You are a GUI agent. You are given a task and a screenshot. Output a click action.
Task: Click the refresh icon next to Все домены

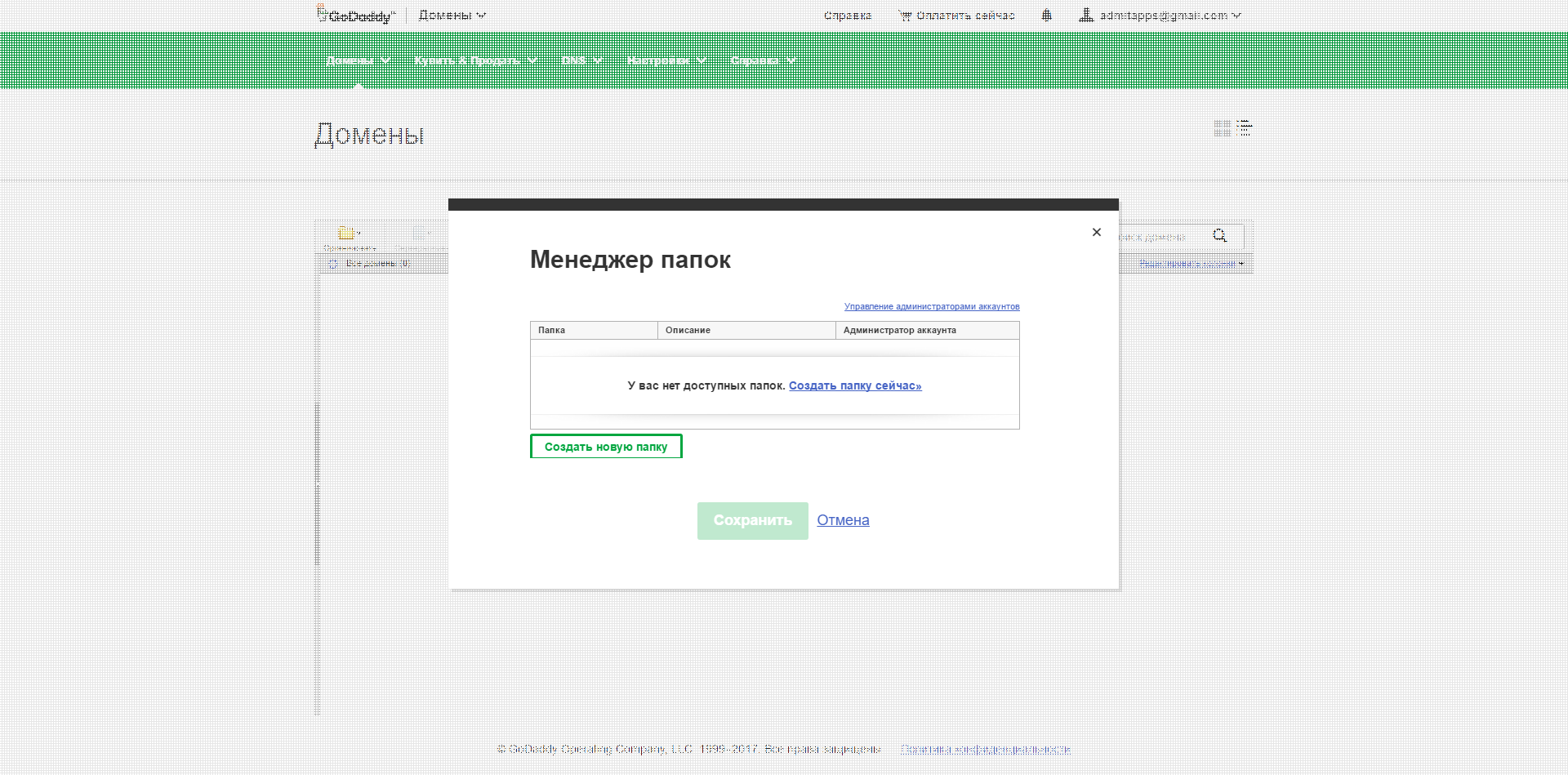[x=333, y=263]
